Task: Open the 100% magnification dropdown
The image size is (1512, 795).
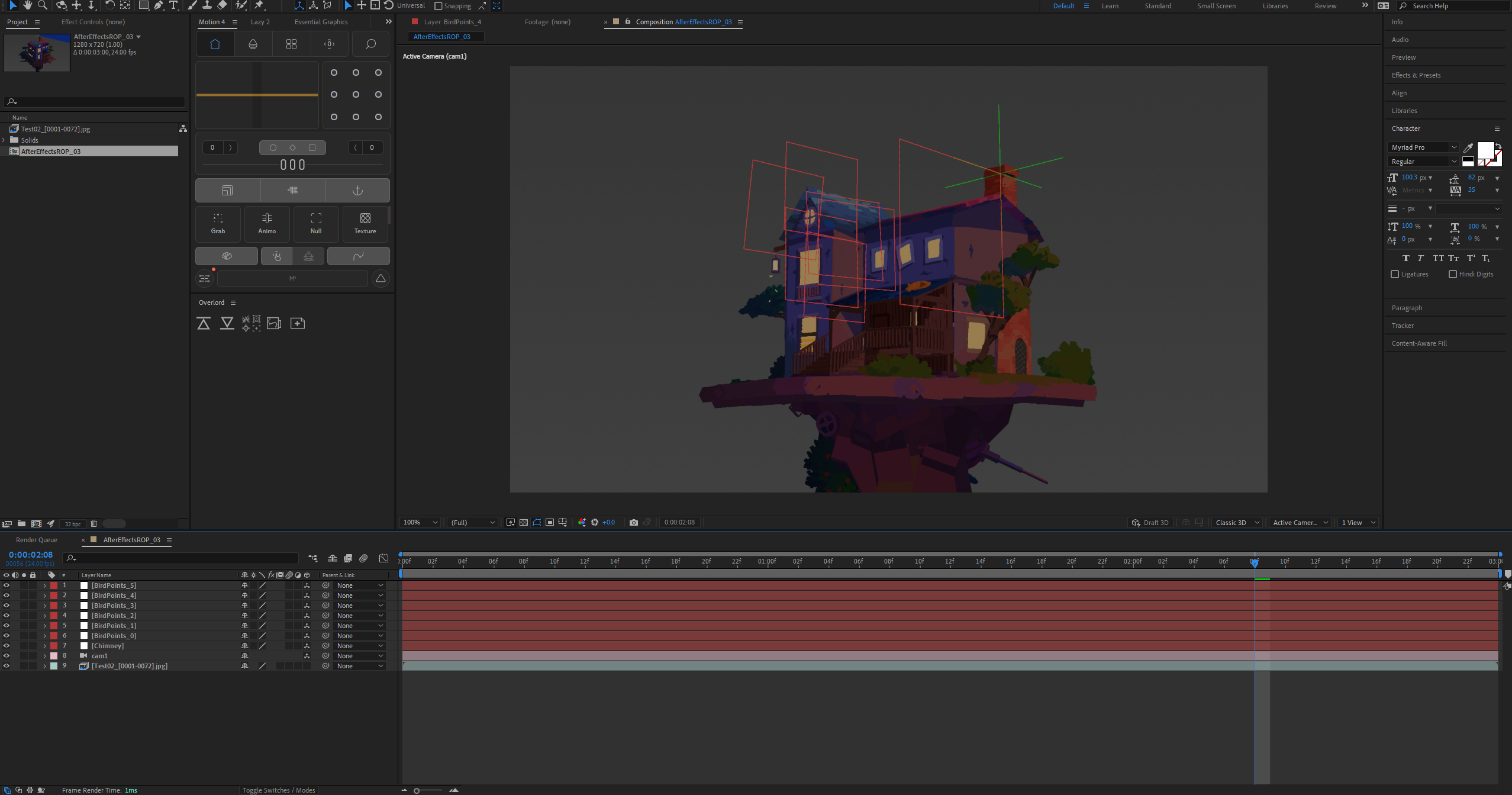Action: click(x=420, y=522)
